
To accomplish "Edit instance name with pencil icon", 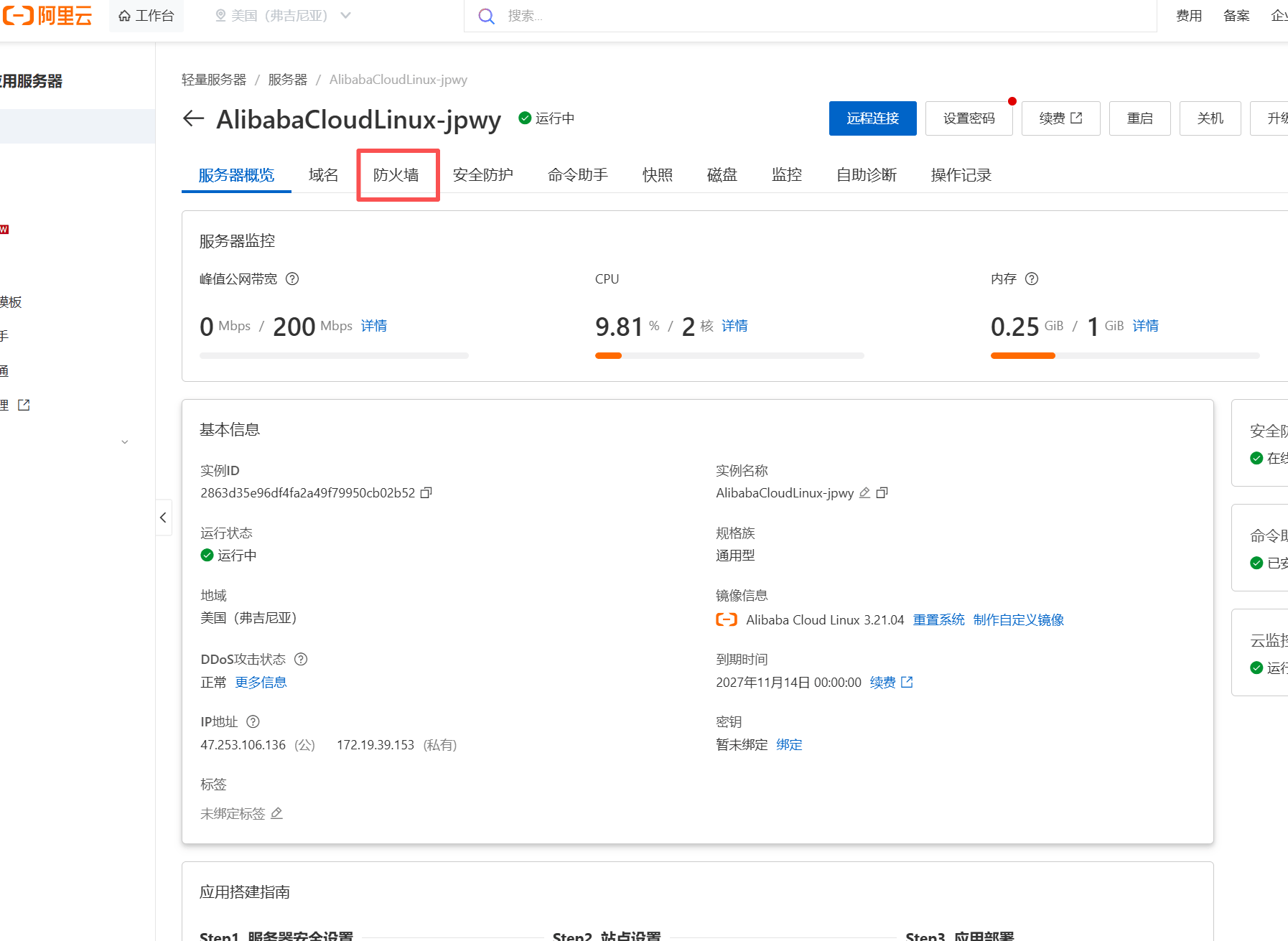I will click(x=865, y=493).
